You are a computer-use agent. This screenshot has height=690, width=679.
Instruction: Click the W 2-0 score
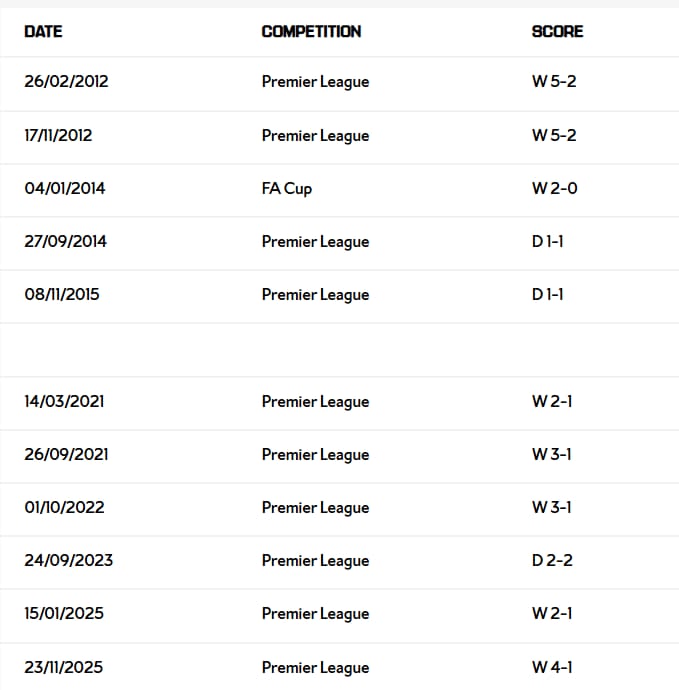pos(554,188)
